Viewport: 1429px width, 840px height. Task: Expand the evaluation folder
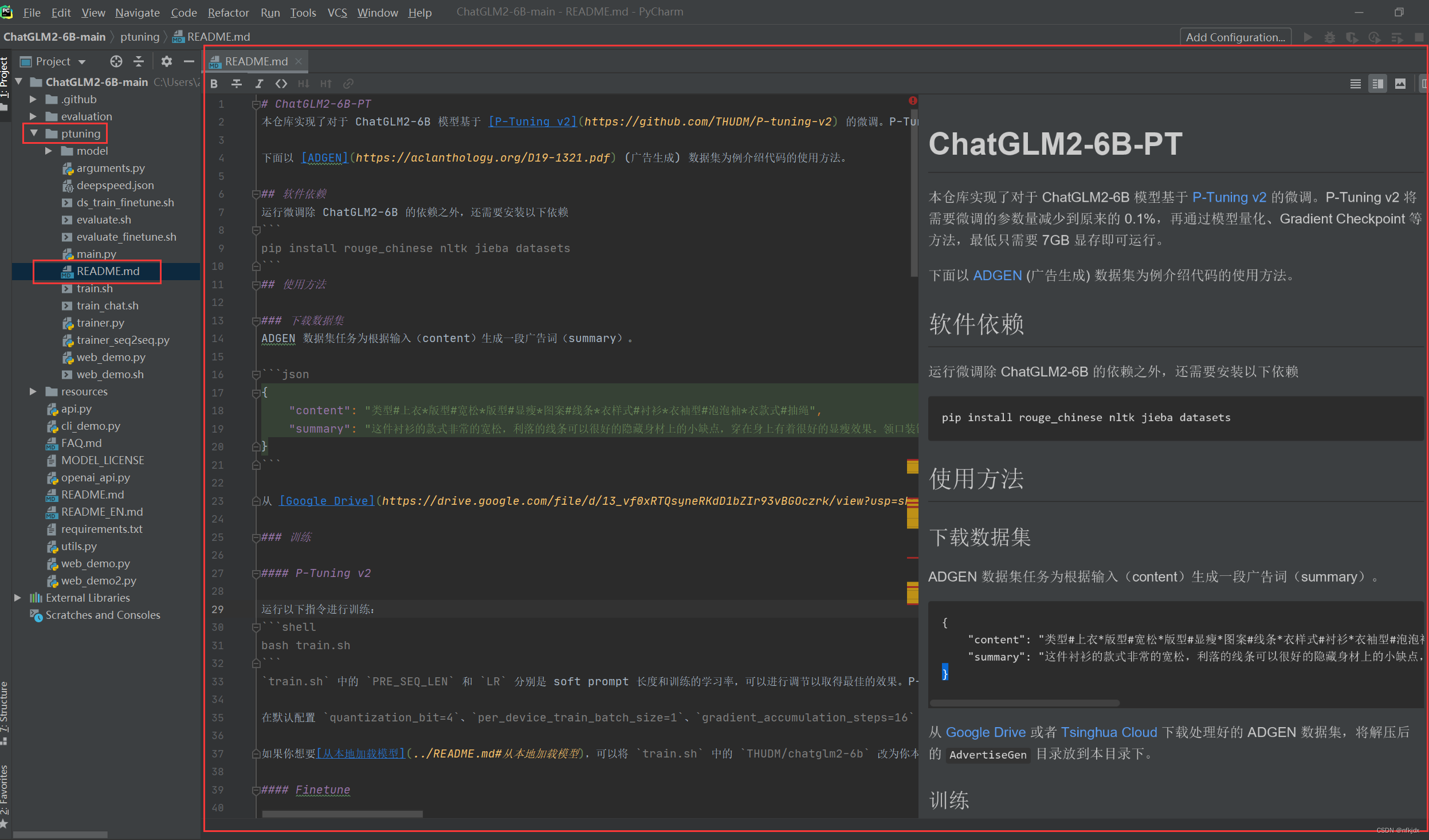coord(33,116)
